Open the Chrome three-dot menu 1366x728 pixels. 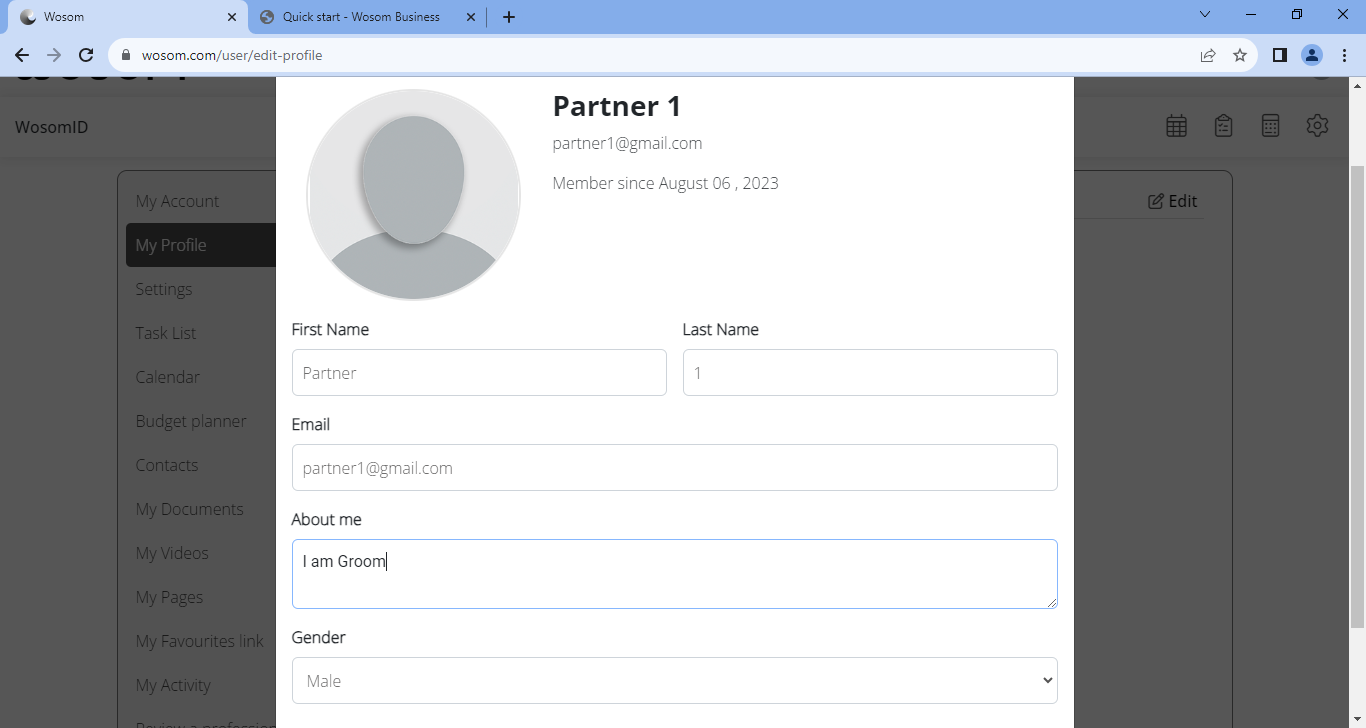tap(1344, 55)
